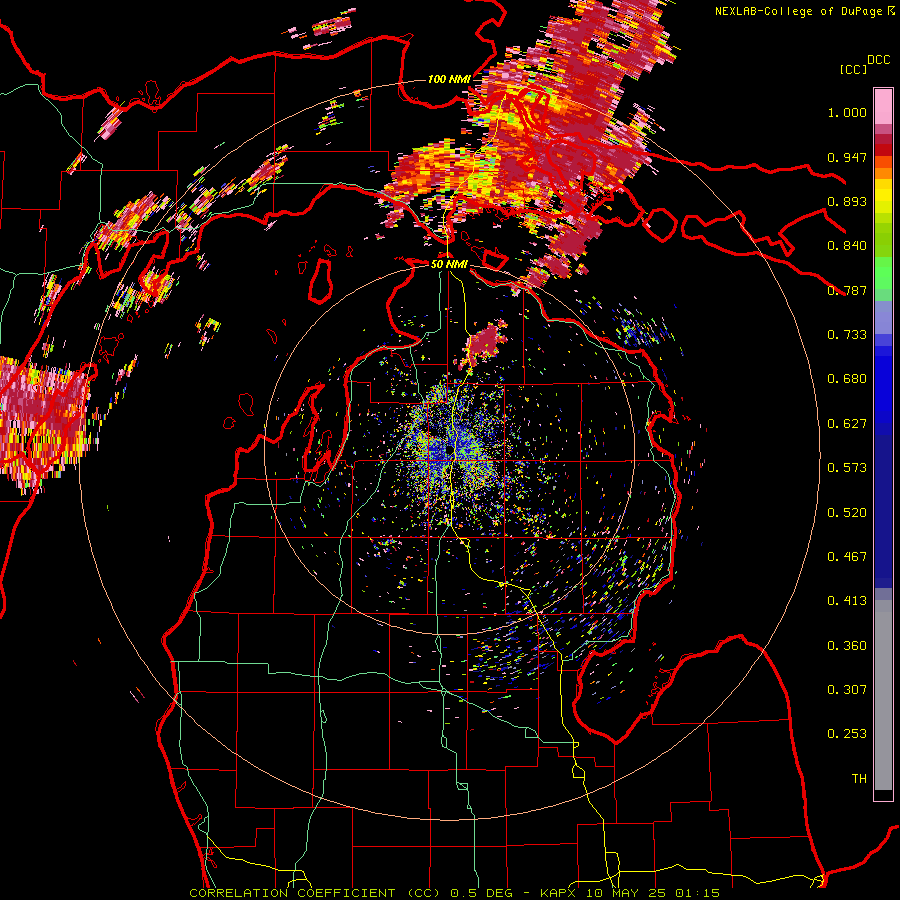
Task: Click the 0.947 scale value
Action: point(847,157)
